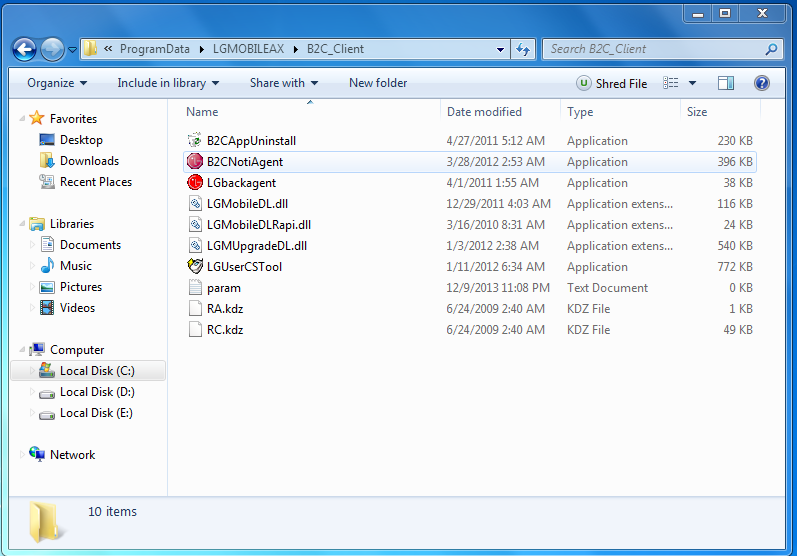Image resolution: width=797 pixels, height=556 pixels.
Task: Expand the Network tree node
Action: click(x=22, y=454)
